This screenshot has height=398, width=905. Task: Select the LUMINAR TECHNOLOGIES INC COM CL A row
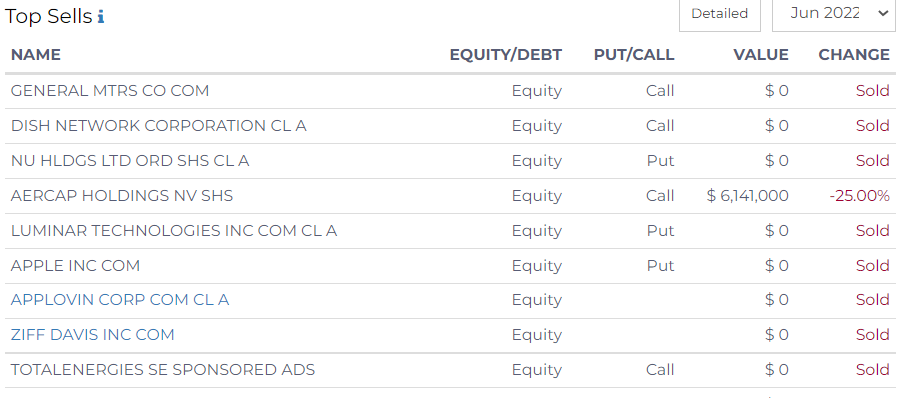450,231
